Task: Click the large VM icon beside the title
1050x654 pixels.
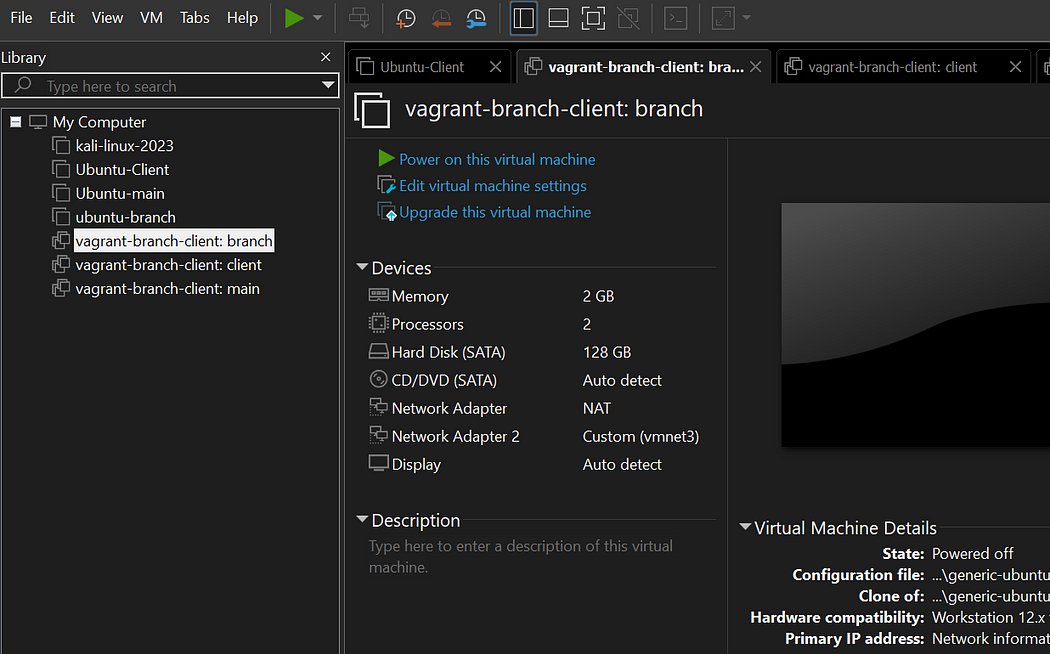Action: pyautogui.click(x=372, y=110)
